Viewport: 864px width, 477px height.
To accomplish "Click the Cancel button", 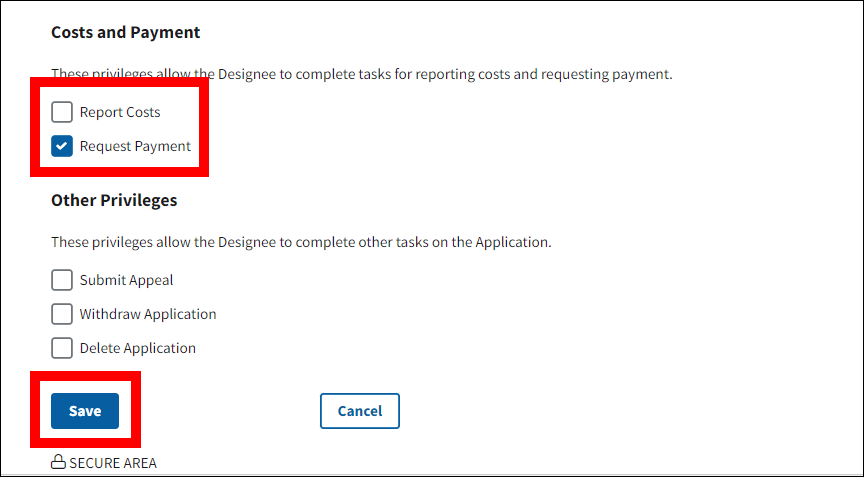I will (359, 411).
